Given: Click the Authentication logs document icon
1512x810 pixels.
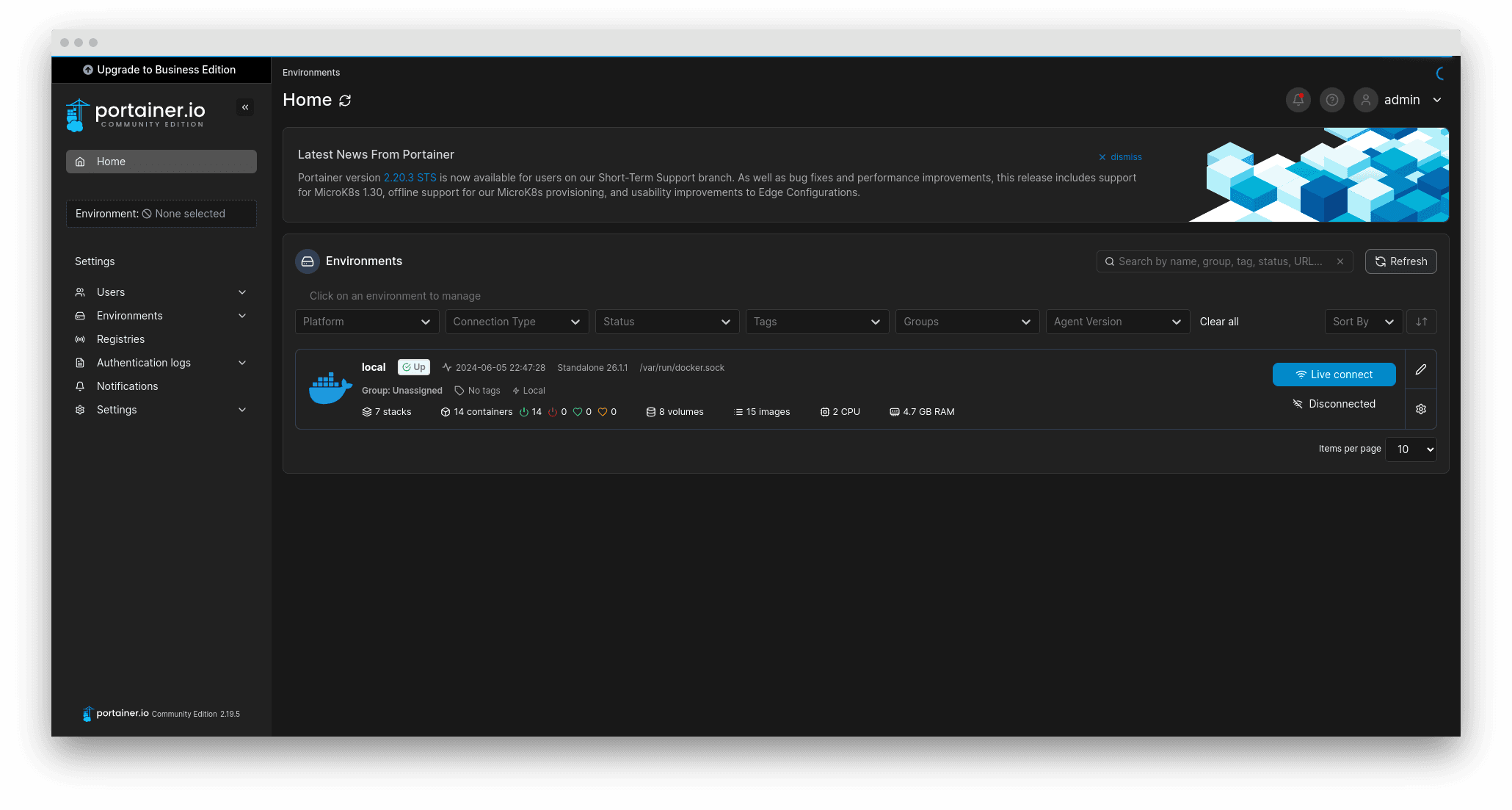Looking at the screenshot, I should click(80, 363).
